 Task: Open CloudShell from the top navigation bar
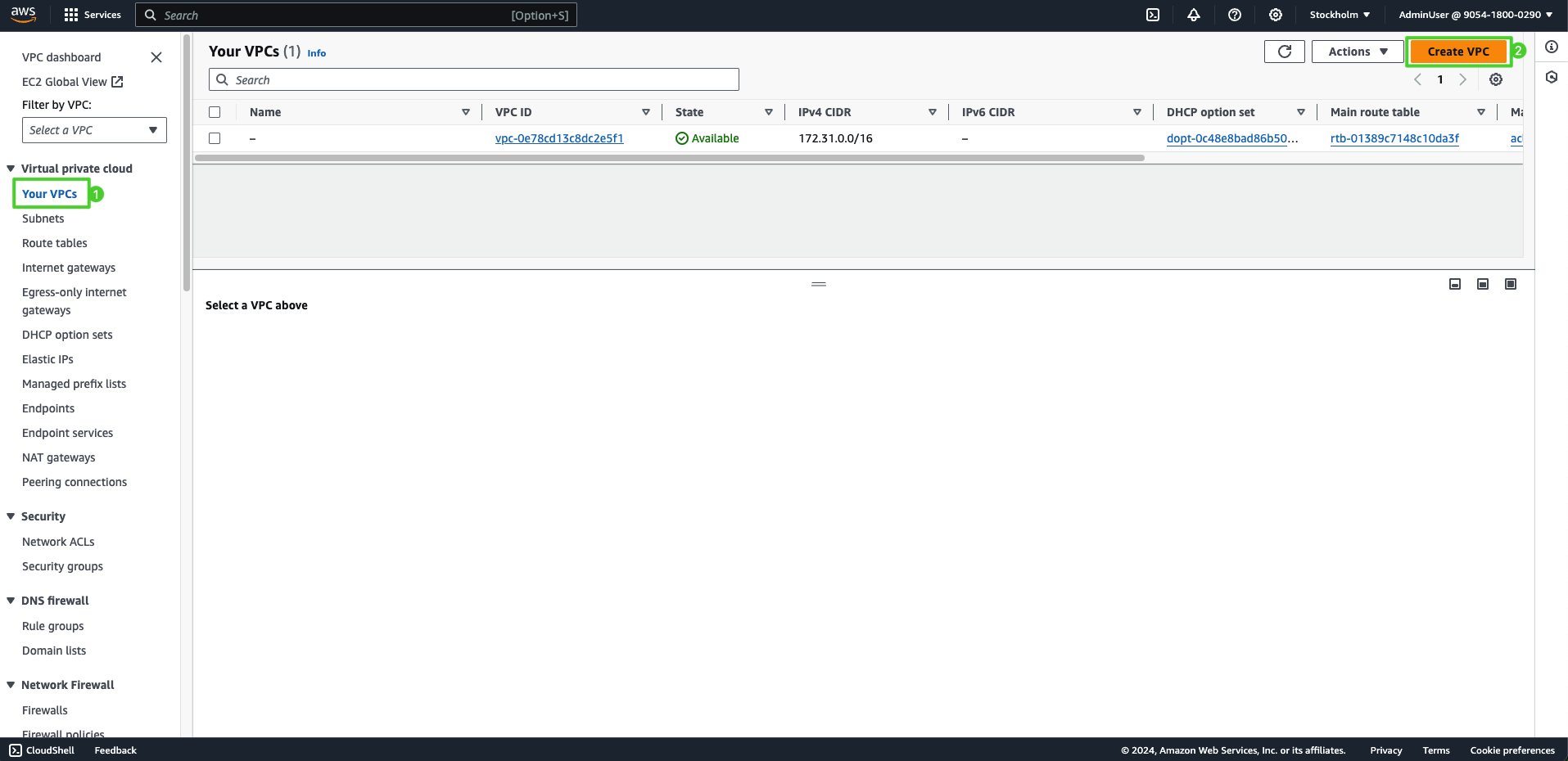point(1153,15)
